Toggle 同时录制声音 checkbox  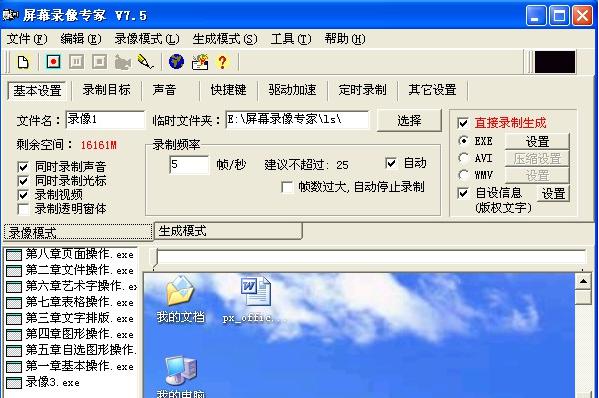pos(23,167)
